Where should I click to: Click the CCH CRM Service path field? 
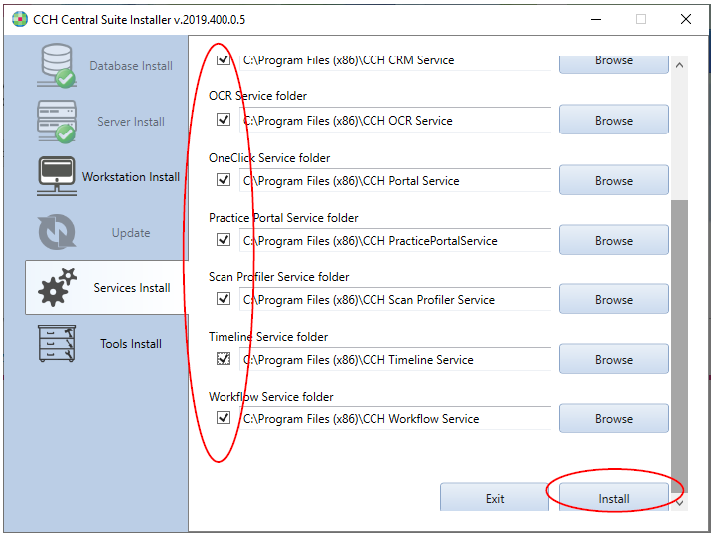[395, 62]
